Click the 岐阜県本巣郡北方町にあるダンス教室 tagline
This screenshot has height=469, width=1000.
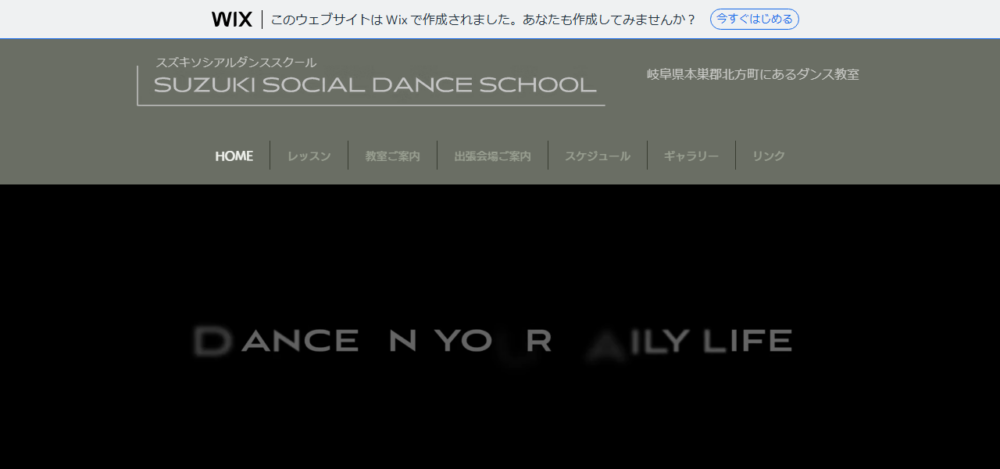click(753, 74)
